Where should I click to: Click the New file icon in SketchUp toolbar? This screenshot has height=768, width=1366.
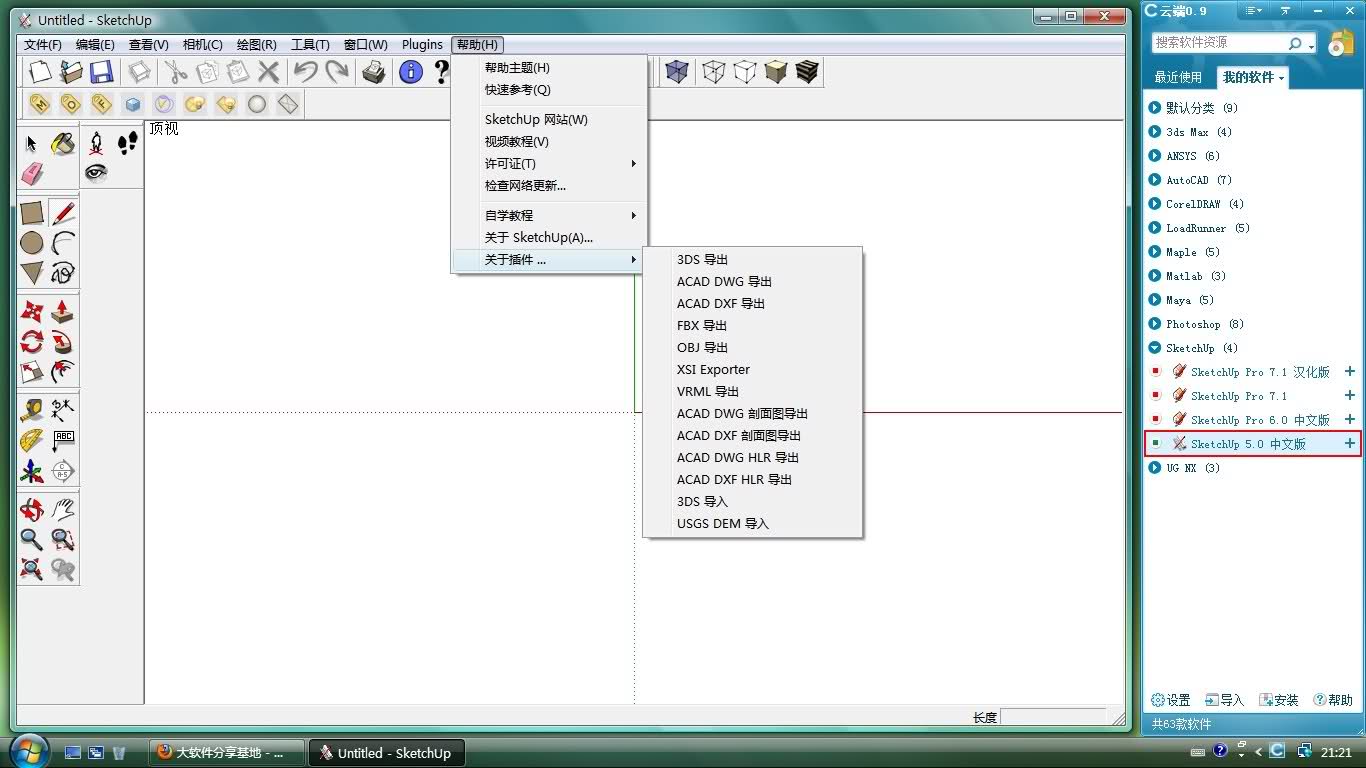coord(40,72)
